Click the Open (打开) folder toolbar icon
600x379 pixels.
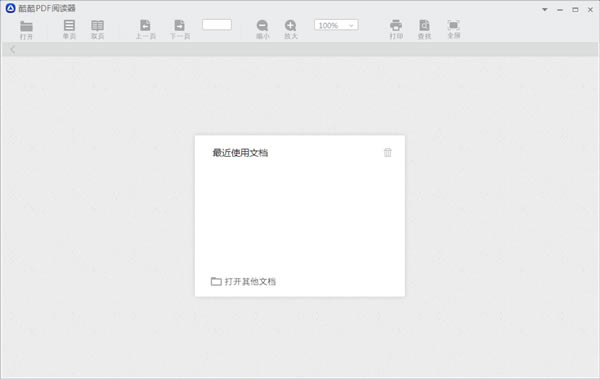(26, 30)
